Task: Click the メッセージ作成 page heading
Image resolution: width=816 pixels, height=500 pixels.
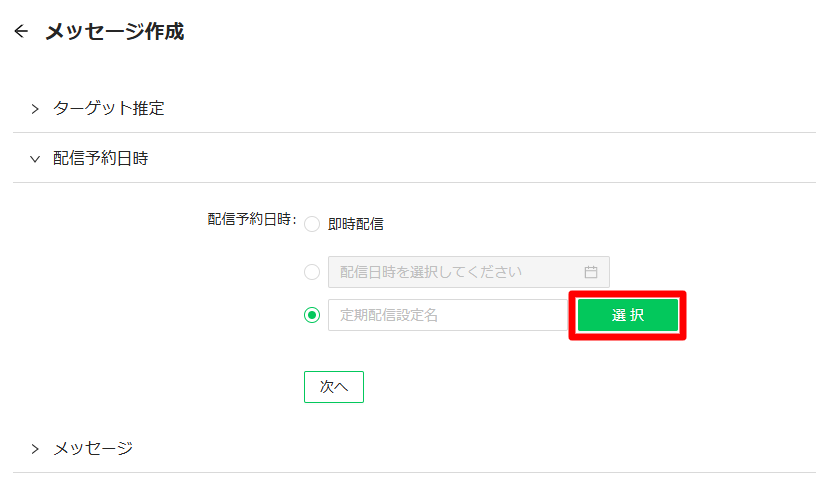Action: tap(114, 31)
